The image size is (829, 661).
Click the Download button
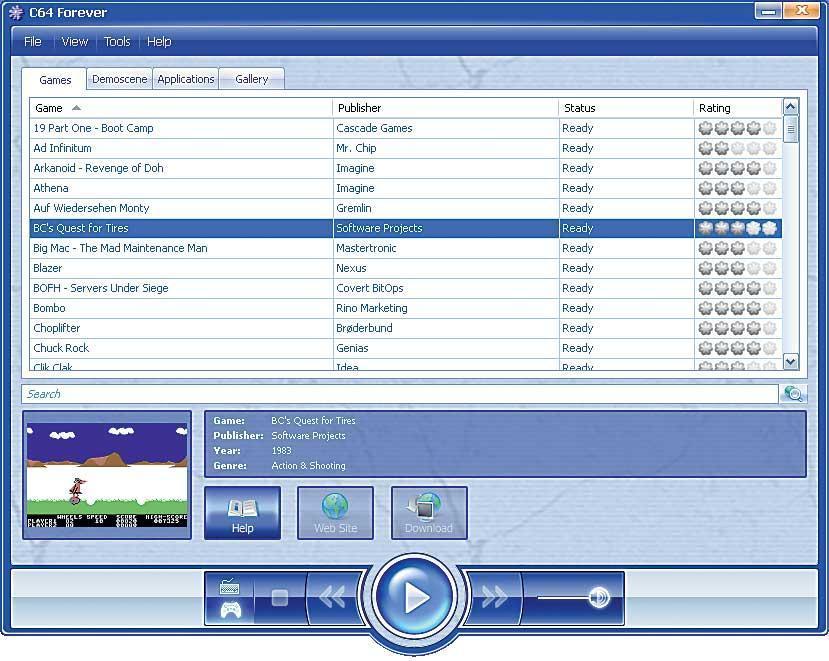[429, 513]
